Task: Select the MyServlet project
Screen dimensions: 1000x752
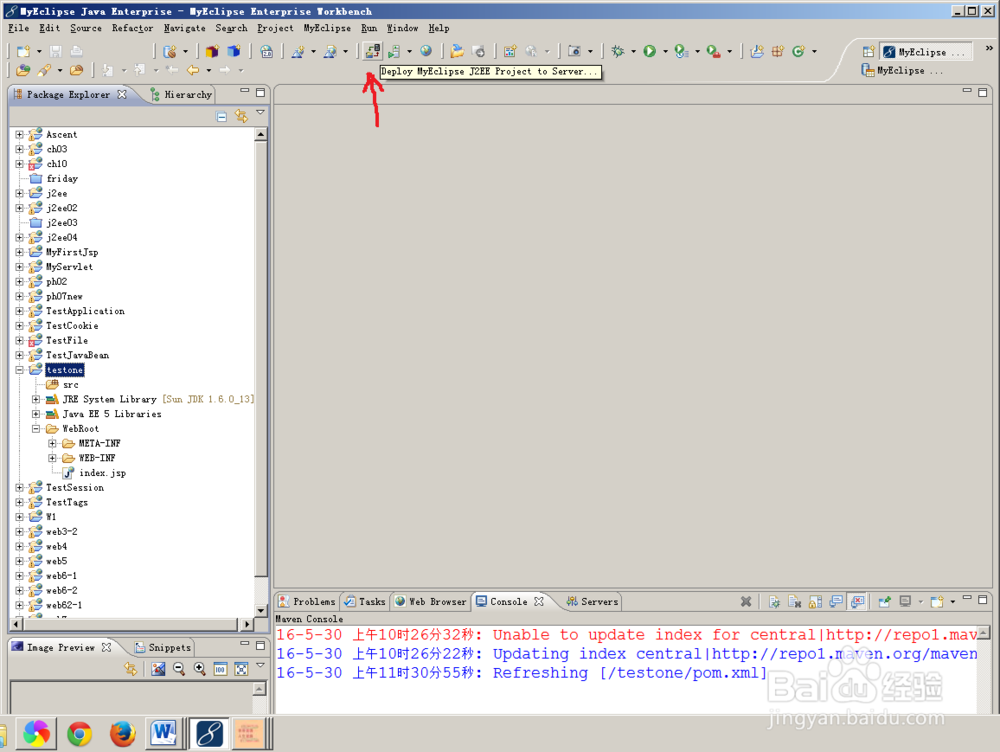Action: tap(69, 267)
